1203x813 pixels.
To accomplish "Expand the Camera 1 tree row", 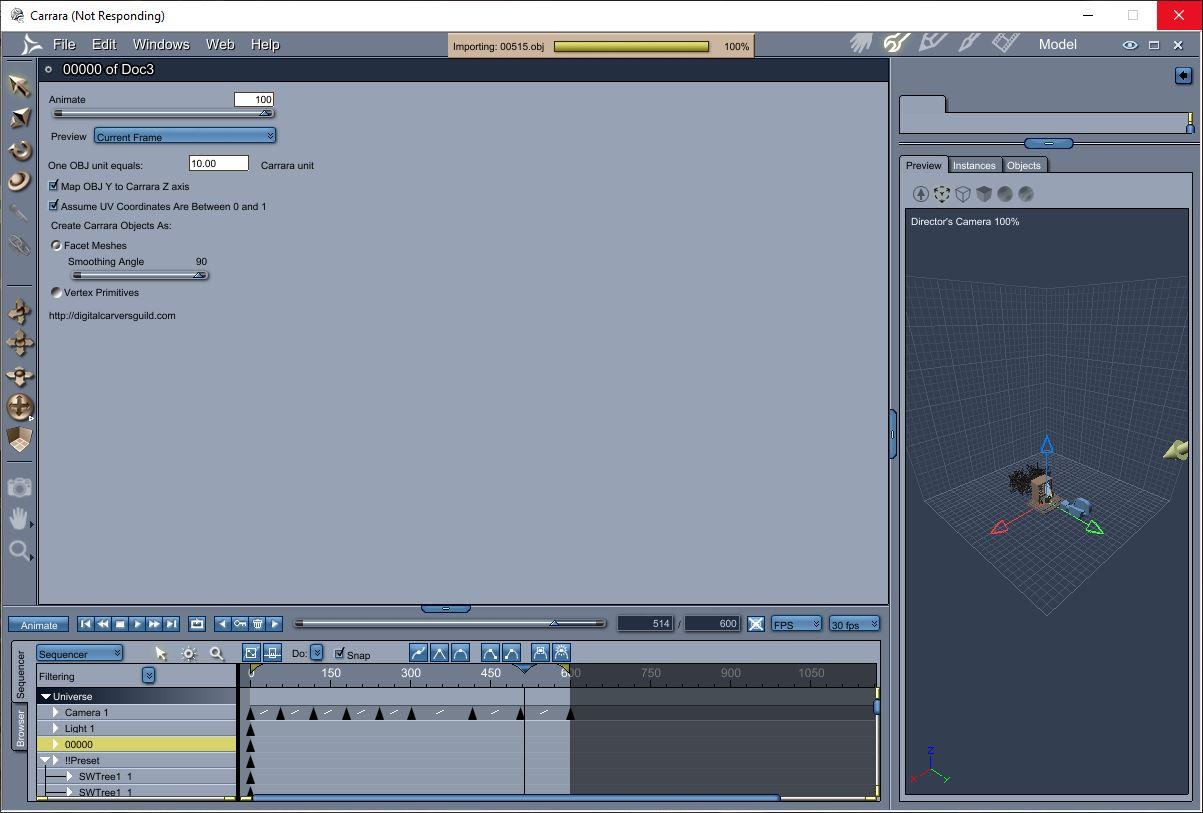I will 56,712.
